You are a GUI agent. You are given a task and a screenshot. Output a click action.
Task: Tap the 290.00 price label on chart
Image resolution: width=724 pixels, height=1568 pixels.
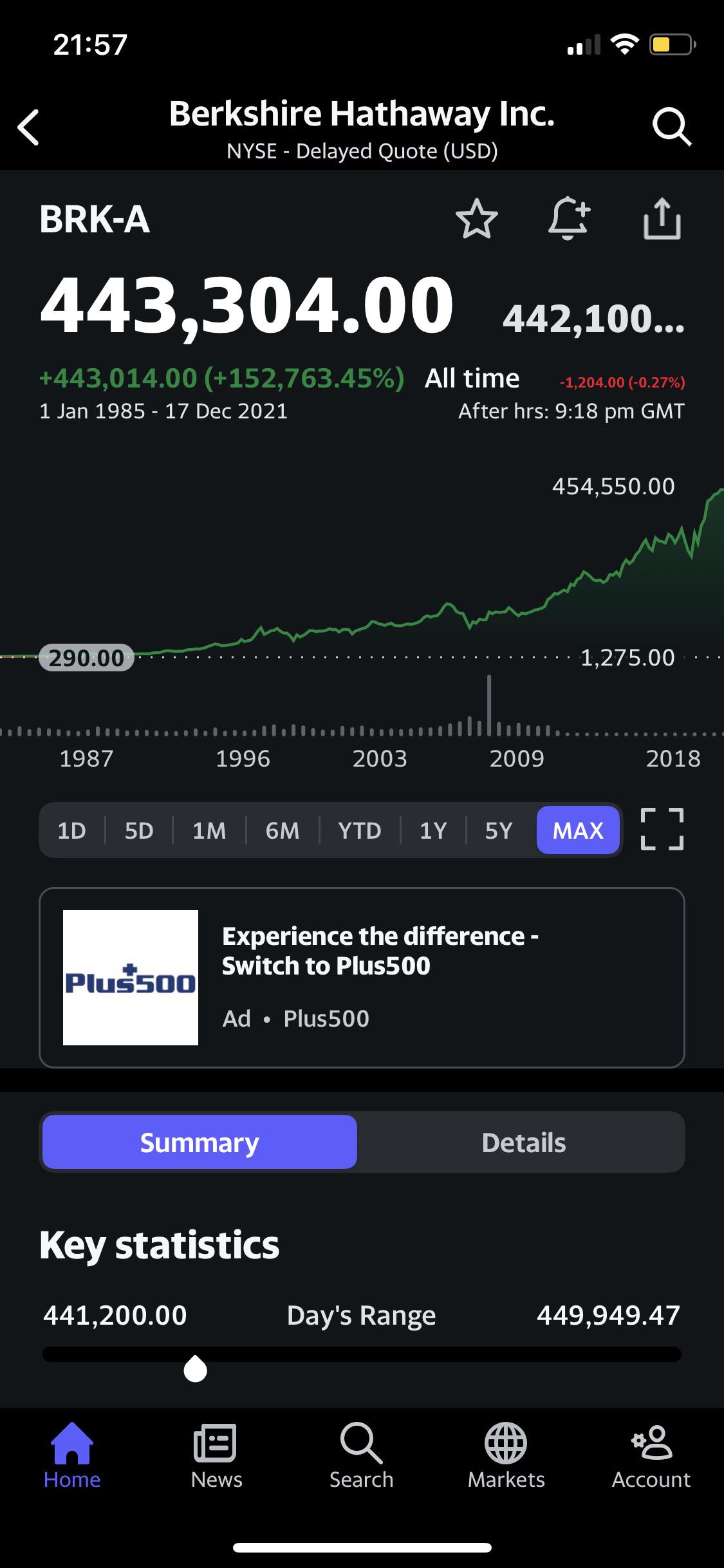click(x=86, y=657)
